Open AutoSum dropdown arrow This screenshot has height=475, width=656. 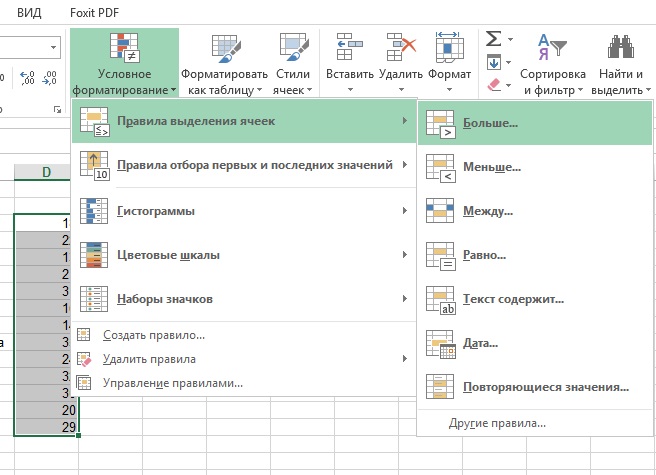510,39
